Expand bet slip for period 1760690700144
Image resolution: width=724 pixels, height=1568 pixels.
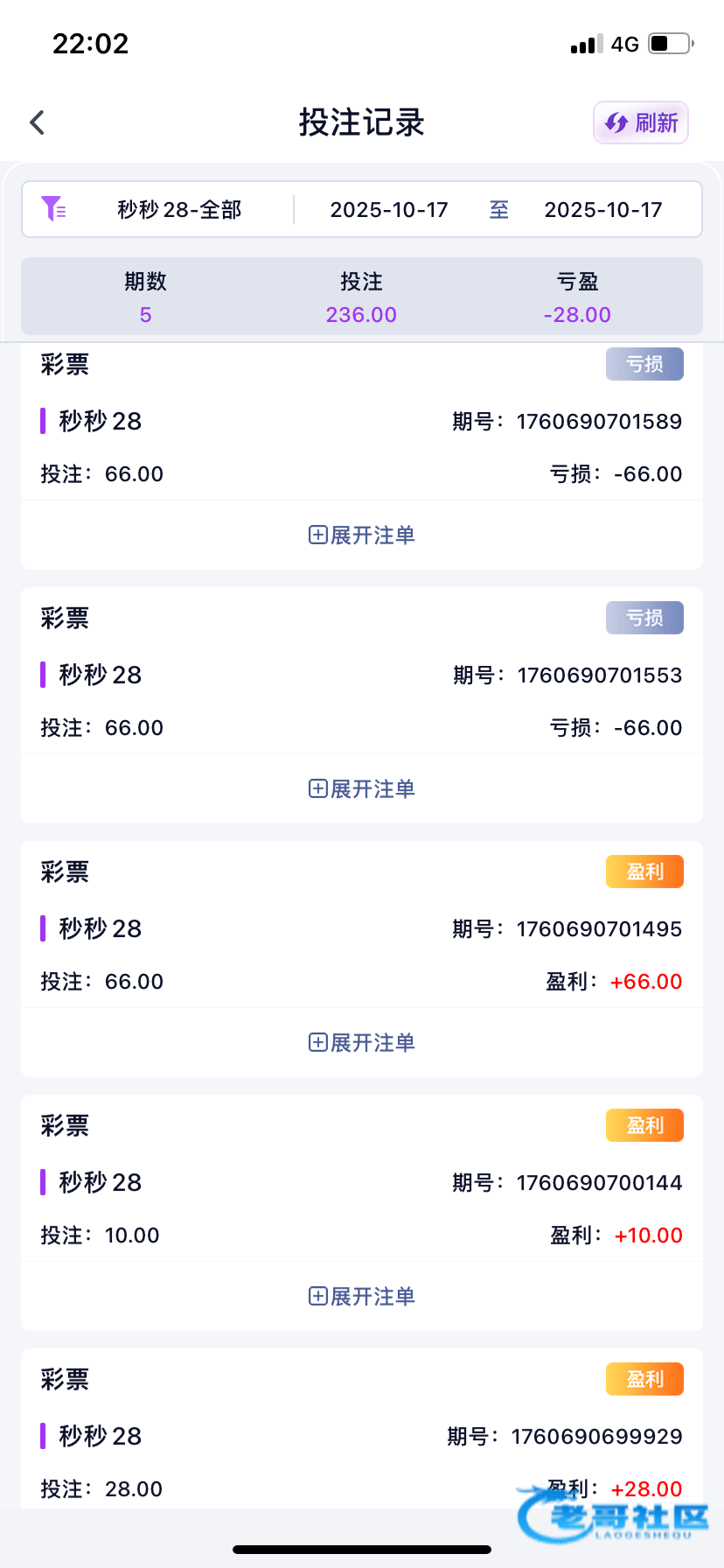pos(362,1296)
